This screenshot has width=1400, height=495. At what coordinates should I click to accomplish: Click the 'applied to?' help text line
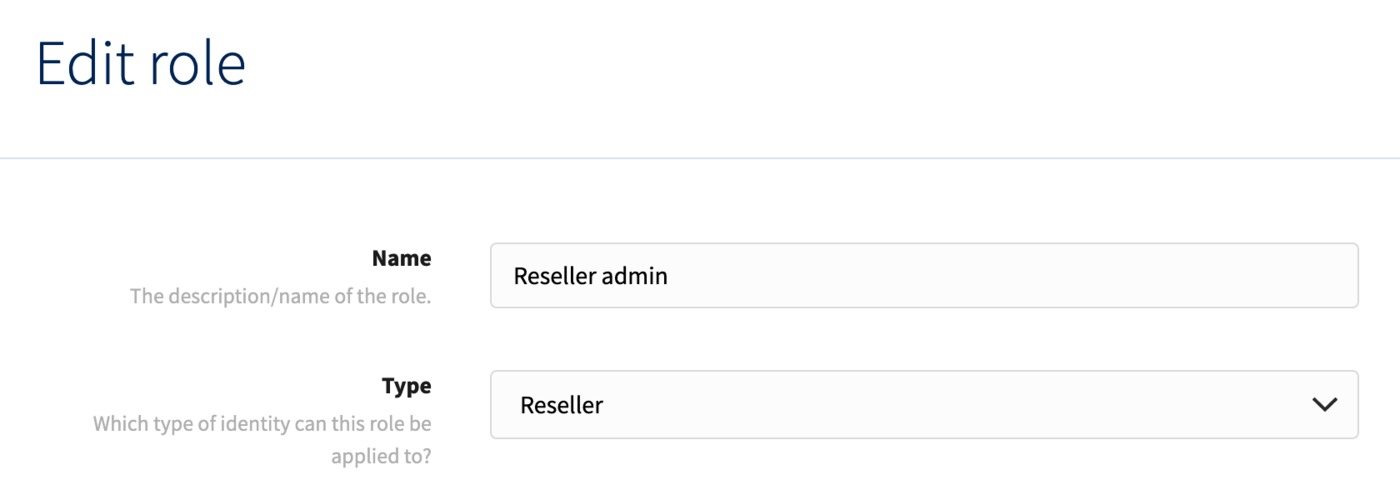[x=381, y=457]
